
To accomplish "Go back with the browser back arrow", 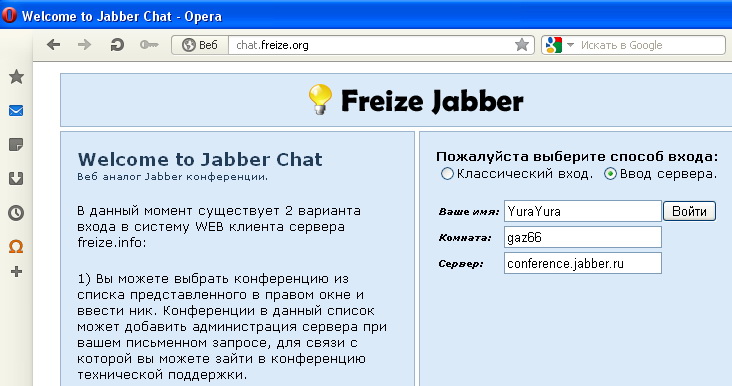I will (54, 45).
